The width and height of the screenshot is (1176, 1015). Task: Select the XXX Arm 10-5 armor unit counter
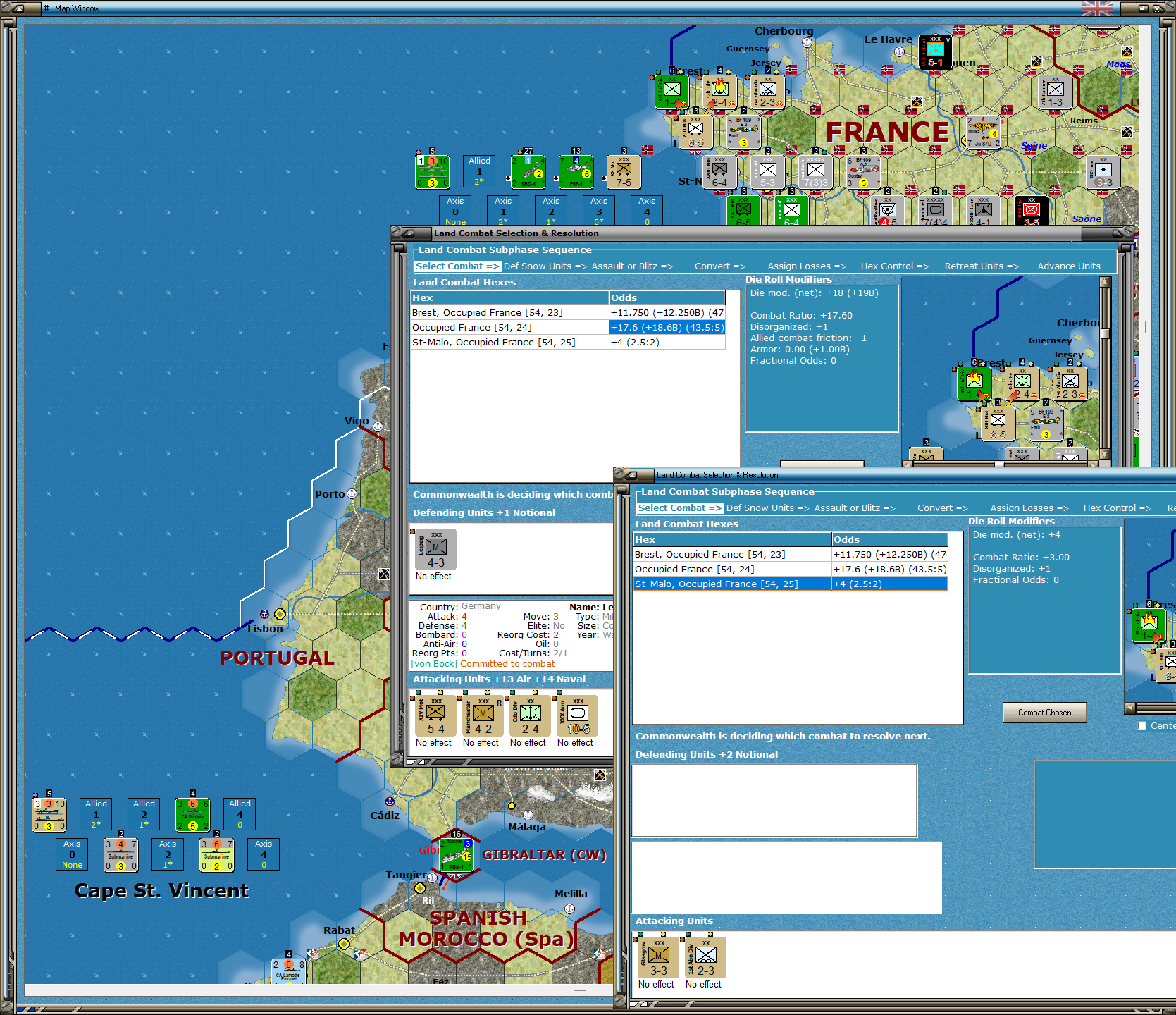click(x=576, y=716)
